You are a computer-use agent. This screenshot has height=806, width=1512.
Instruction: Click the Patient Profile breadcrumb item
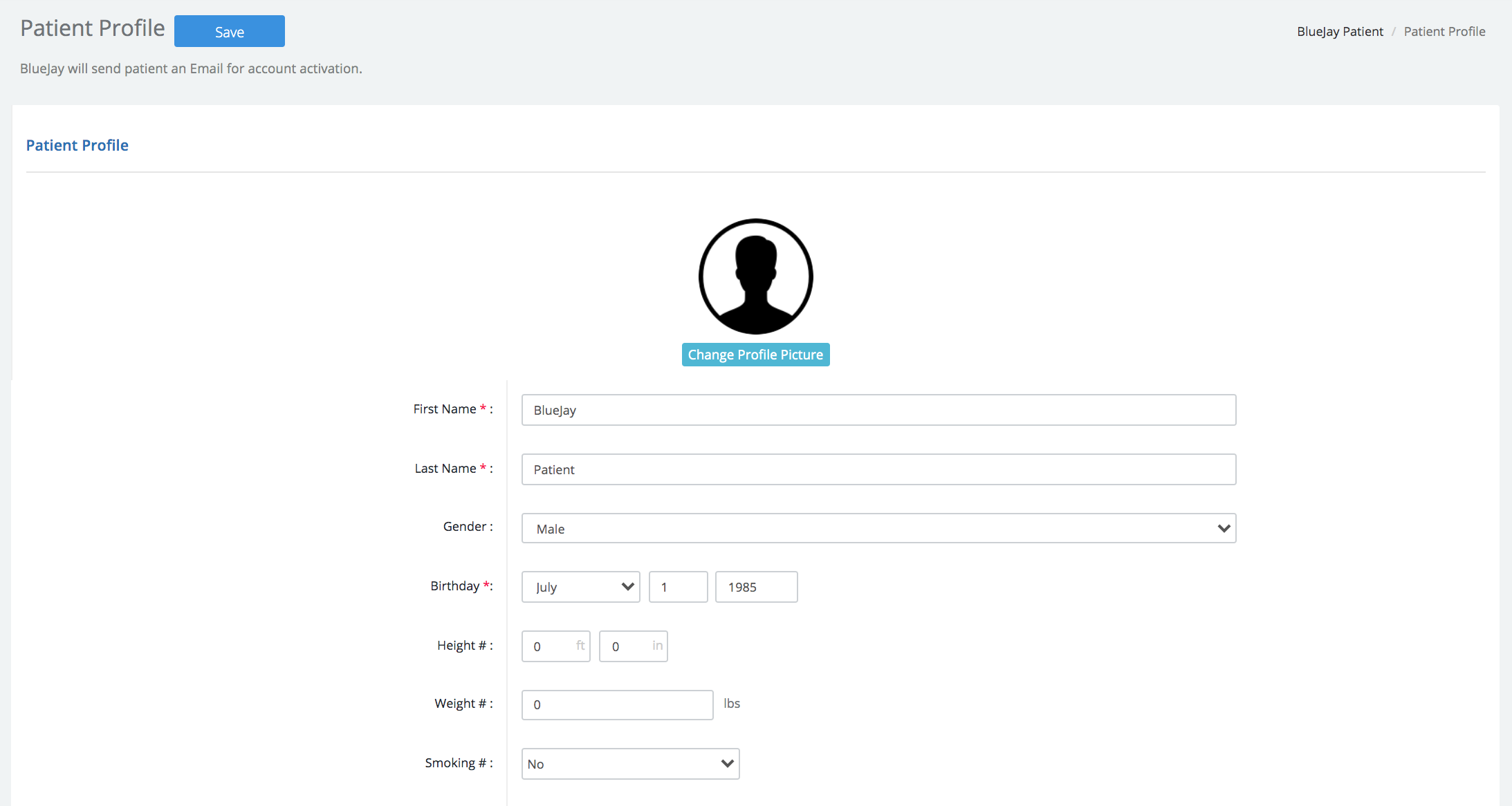(1444, 31)
